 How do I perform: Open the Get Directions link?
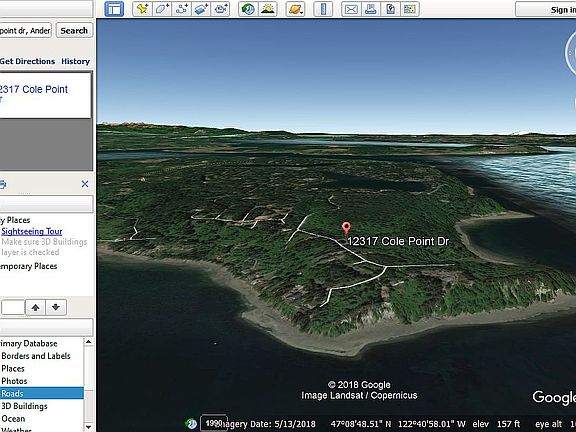click(x=28, y=61)
